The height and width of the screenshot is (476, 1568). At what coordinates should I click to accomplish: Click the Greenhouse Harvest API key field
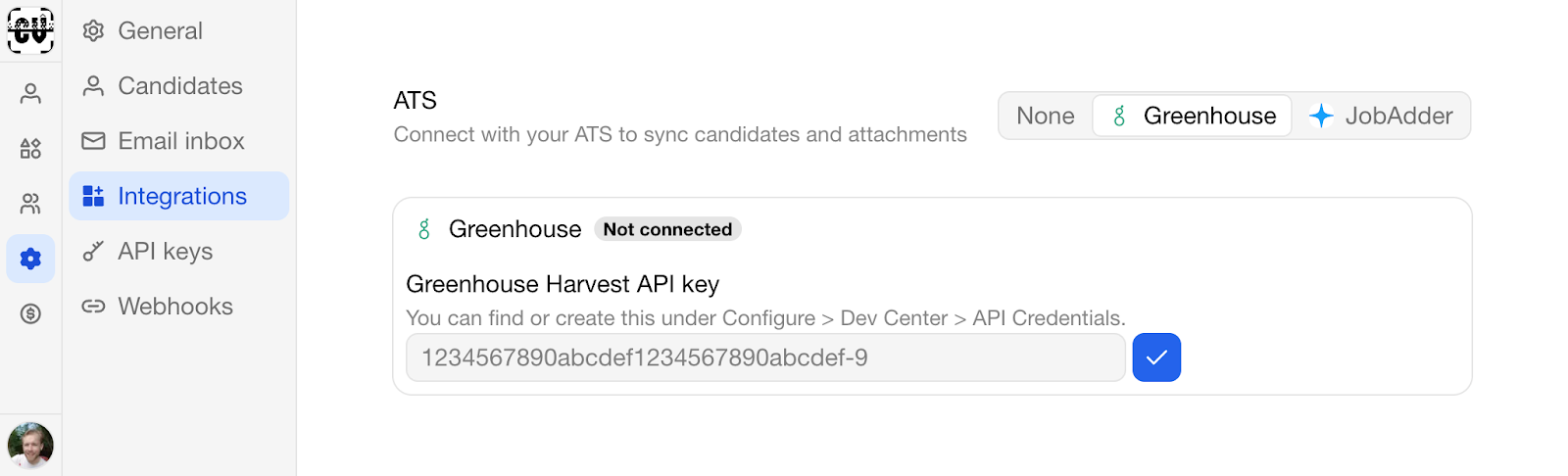pyautogui.click(x=765, y=357)
